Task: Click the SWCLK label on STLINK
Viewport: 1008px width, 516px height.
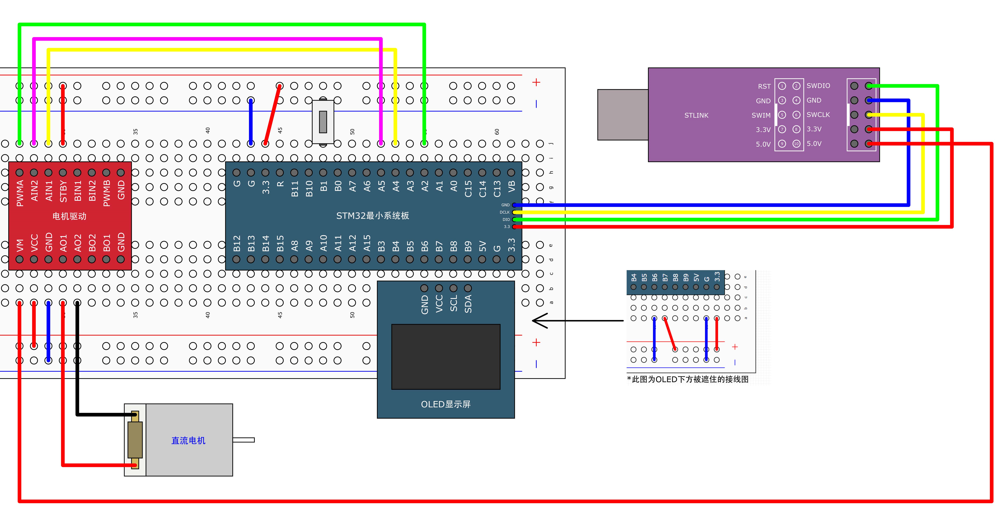Action: click(818, 114)
